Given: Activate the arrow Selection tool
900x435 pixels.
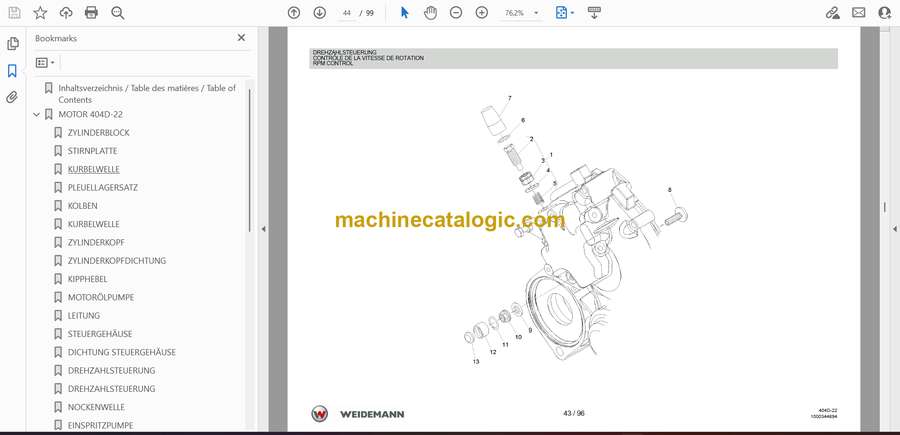Looking at the screenshot, I should pos(405,13).
